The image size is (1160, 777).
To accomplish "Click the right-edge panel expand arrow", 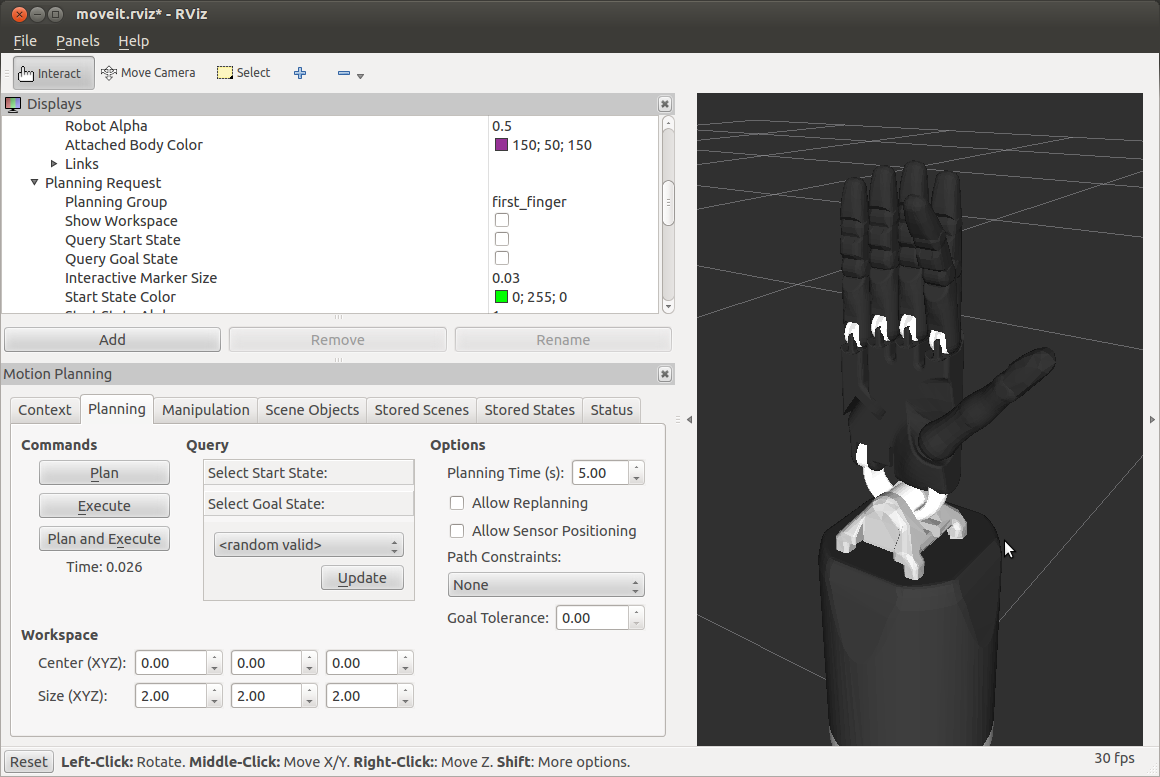I will tap(1152, 420).
